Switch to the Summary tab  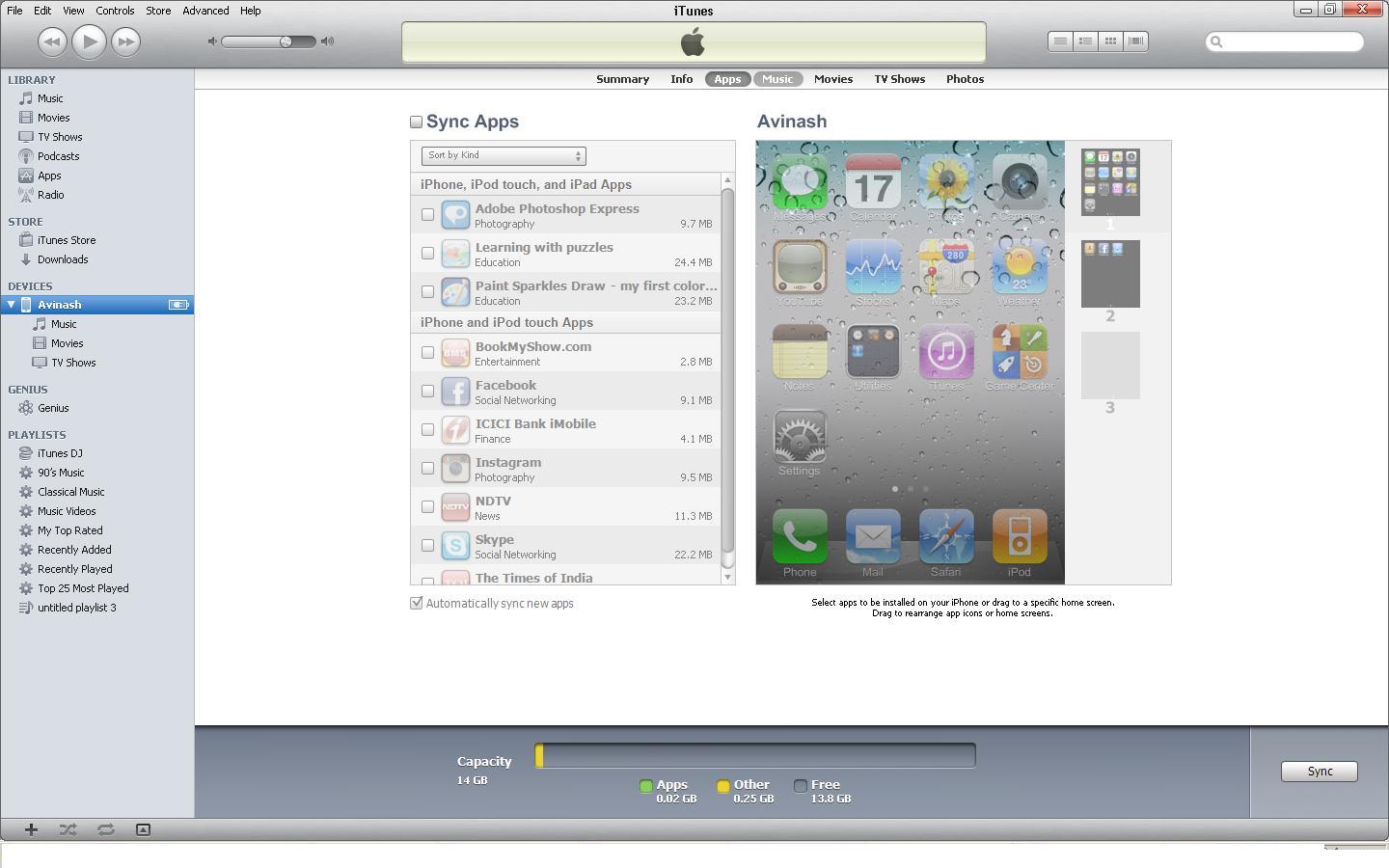(x=622, y=79)
